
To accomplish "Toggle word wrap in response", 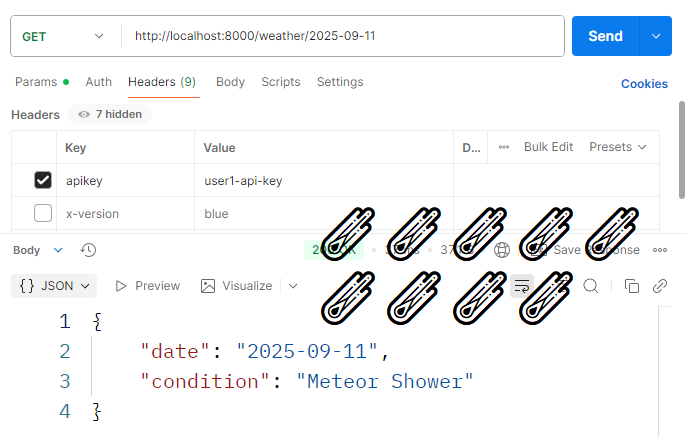I will click(x=521, y=286).
